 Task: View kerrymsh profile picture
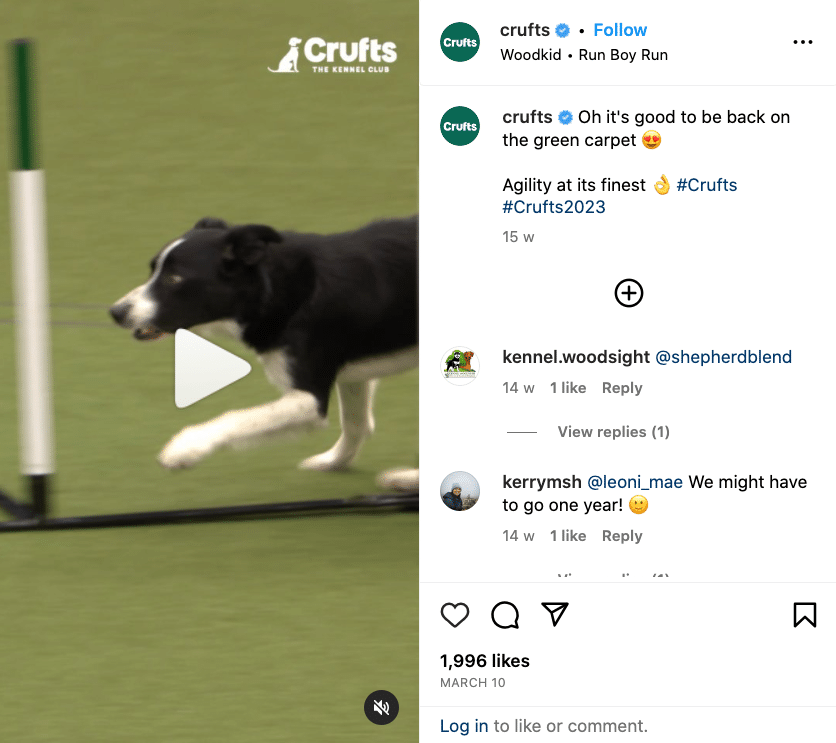[460, 491]
